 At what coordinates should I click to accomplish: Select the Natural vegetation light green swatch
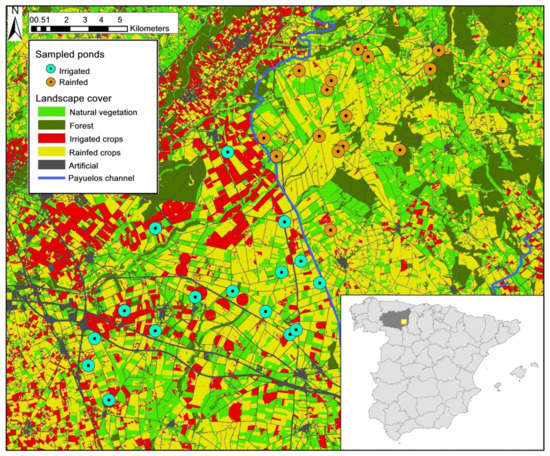coord(52,112)
